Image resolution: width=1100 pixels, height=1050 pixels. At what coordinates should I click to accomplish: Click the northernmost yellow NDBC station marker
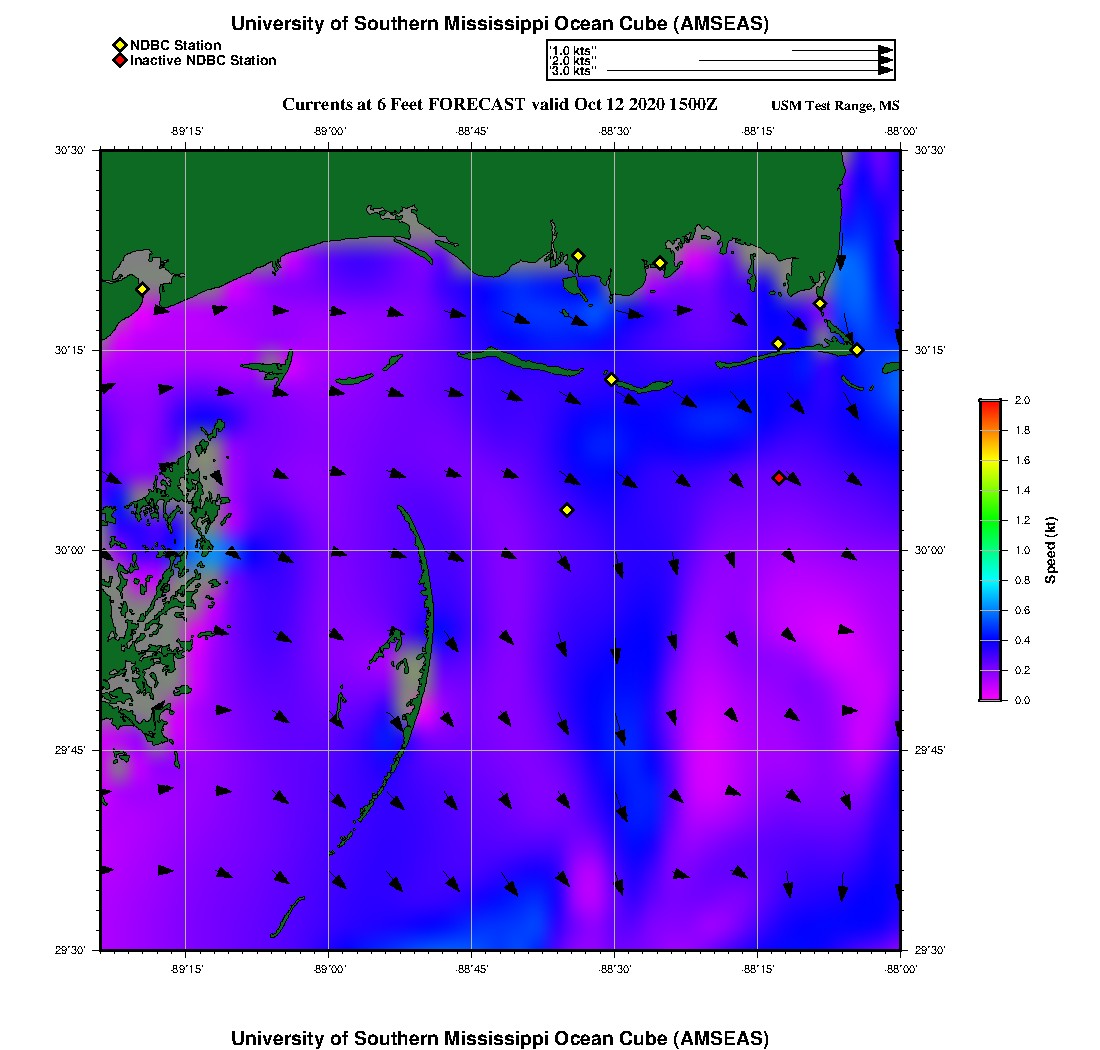point(578,255)
